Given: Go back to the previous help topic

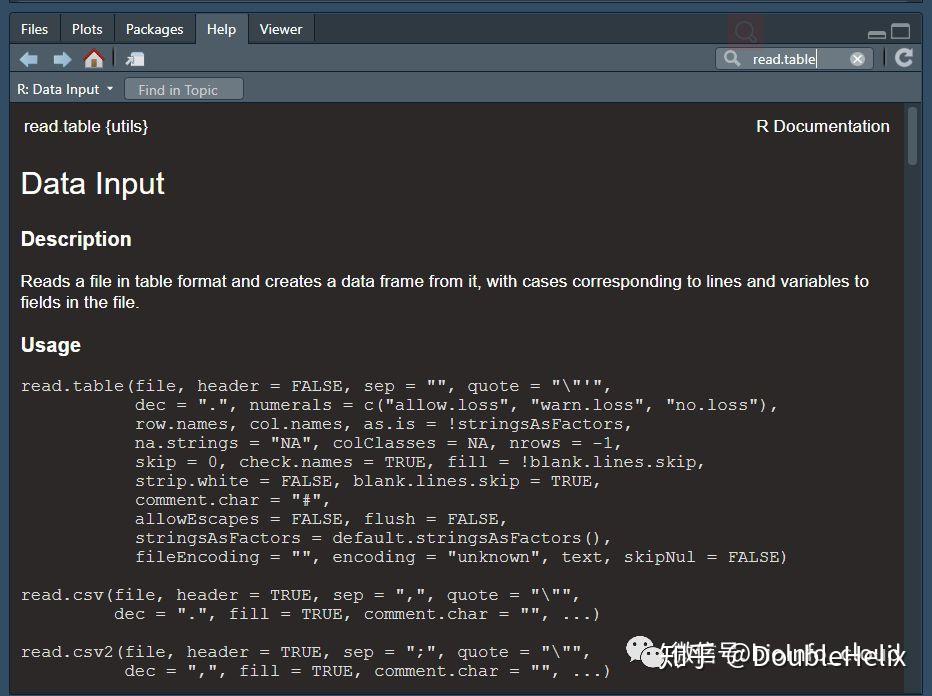Looking at the screenshot, I should coord(28,59).
